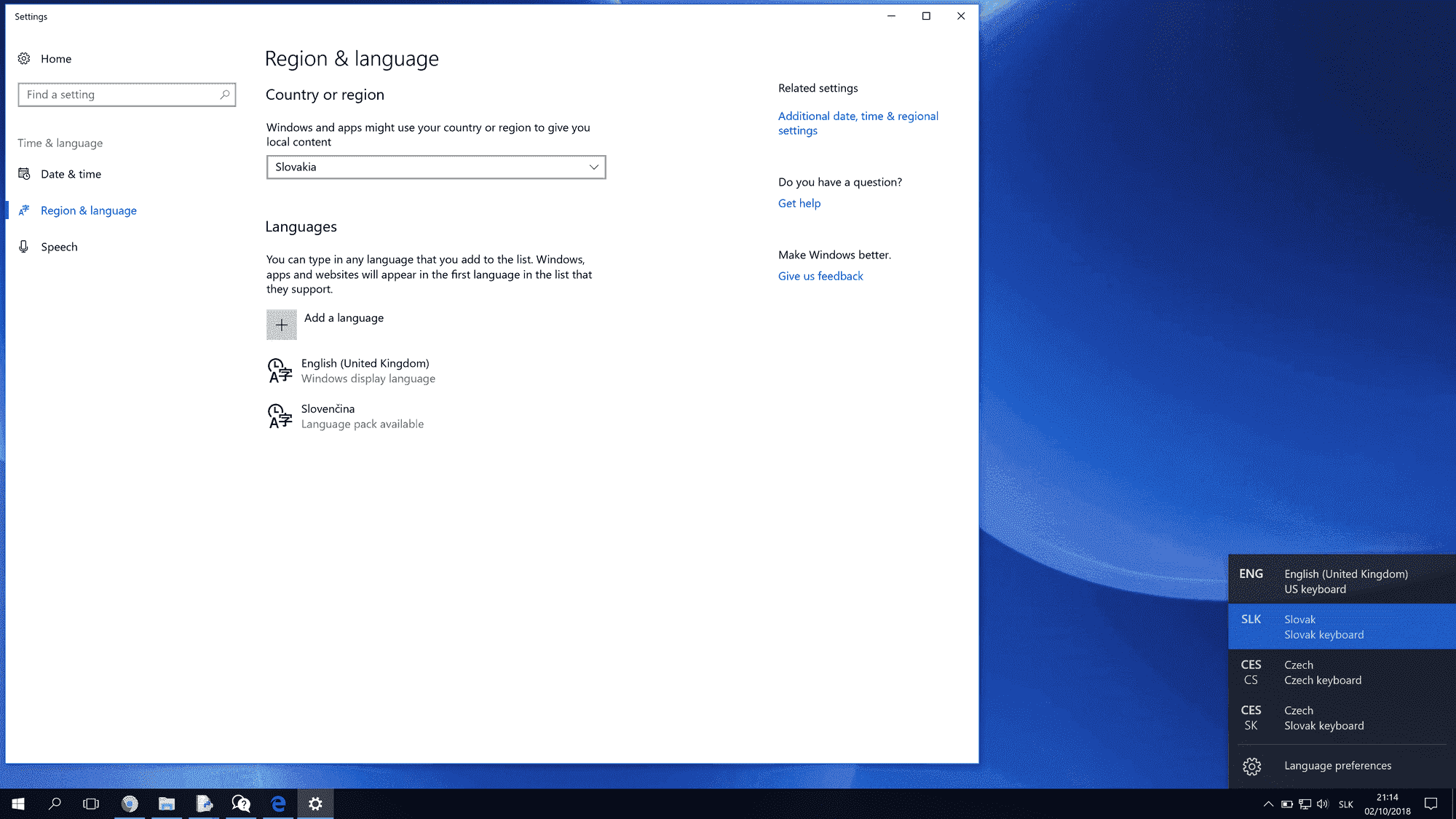Viewport: 1456px width, 819px height.
Task: Go to Settings Home
Action: tap(55, 59)
